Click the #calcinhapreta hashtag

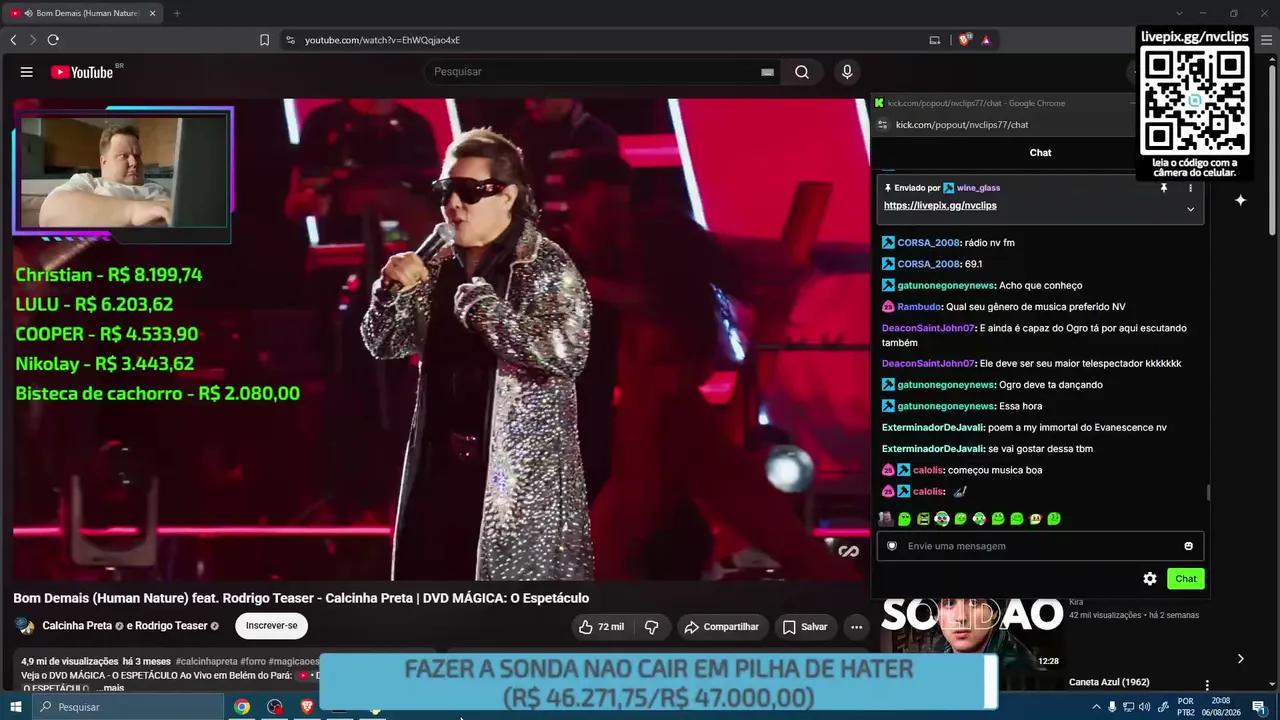207,661
